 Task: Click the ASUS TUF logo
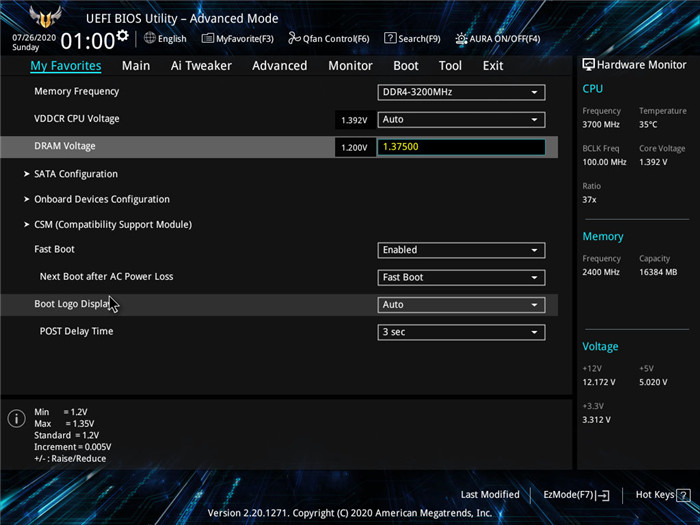click(x=45, y=17)
